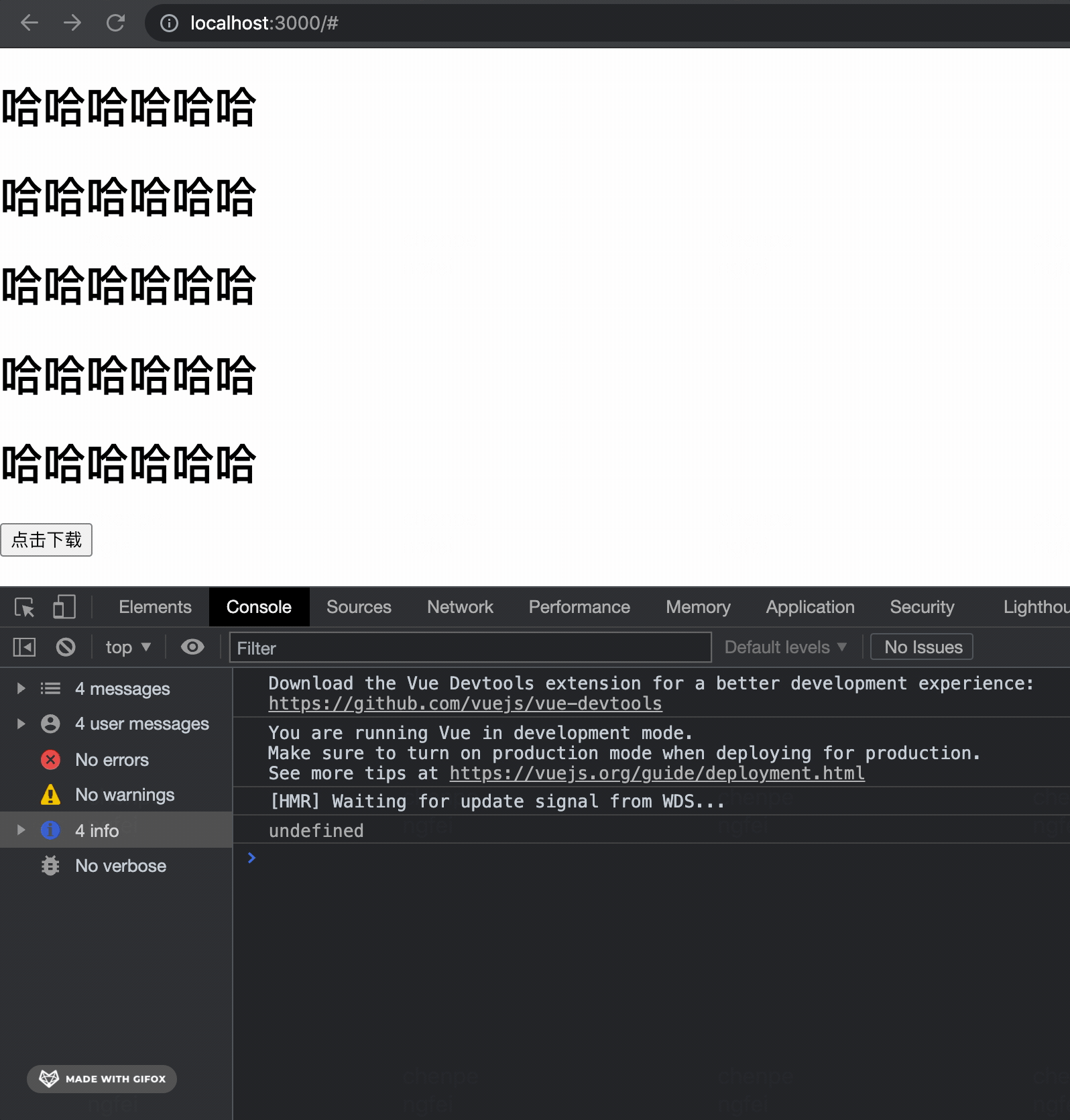Click the yellow warning triangle icon
The height and width of the screenshot is (1120, 1070).
pyautogui.click(x=50, y=795)
